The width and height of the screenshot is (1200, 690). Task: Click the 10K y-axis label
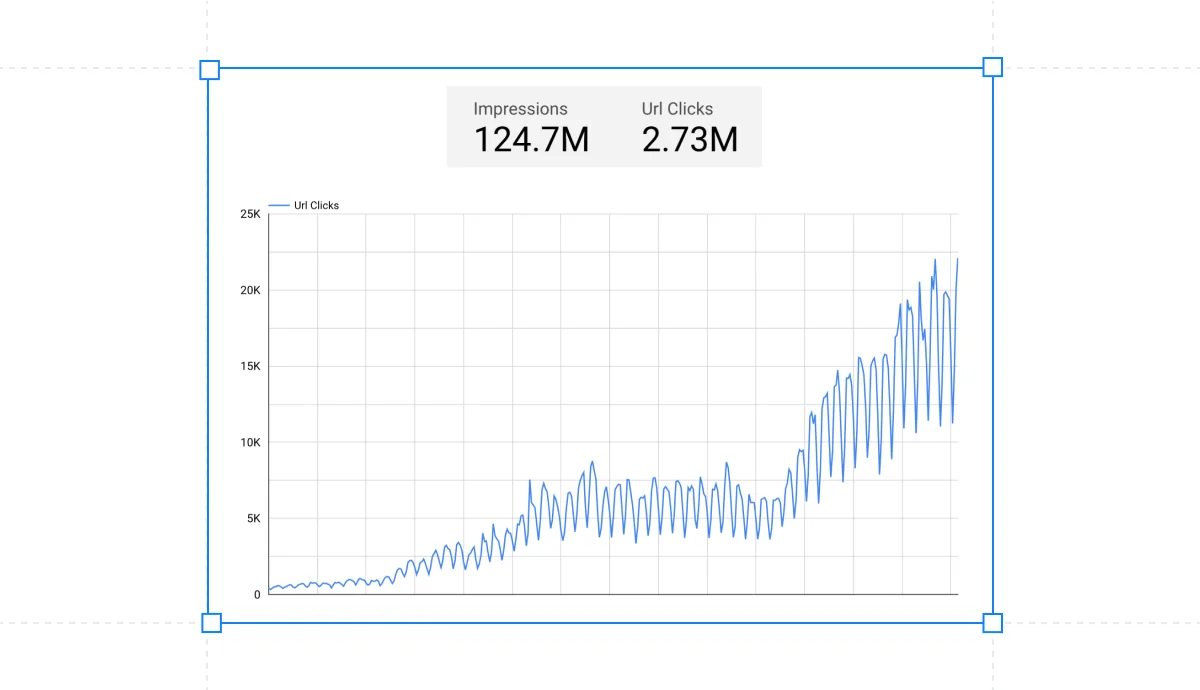pos(249,442)
